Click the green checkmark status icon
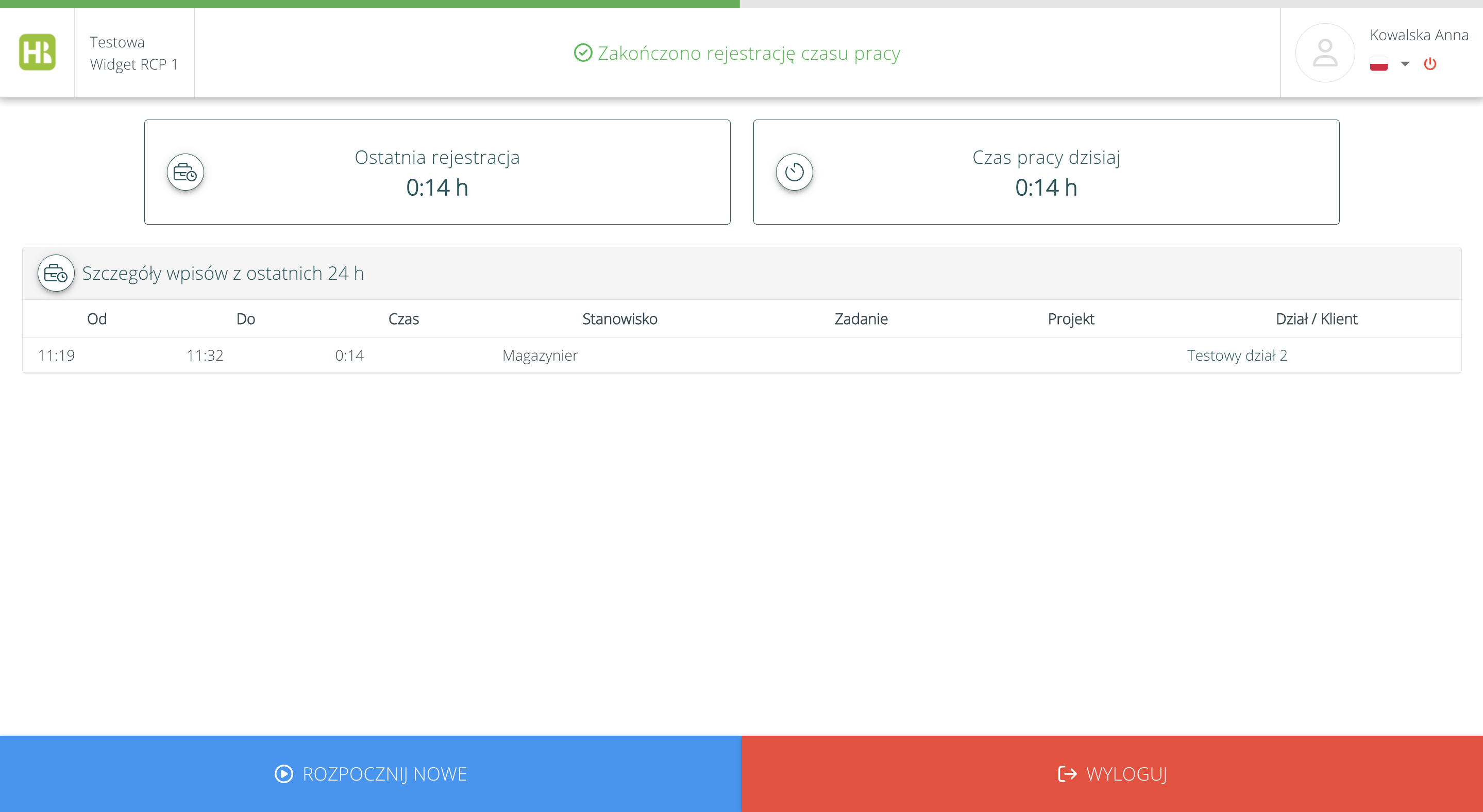Viewport: 1483px width, 812px height. 583,53
